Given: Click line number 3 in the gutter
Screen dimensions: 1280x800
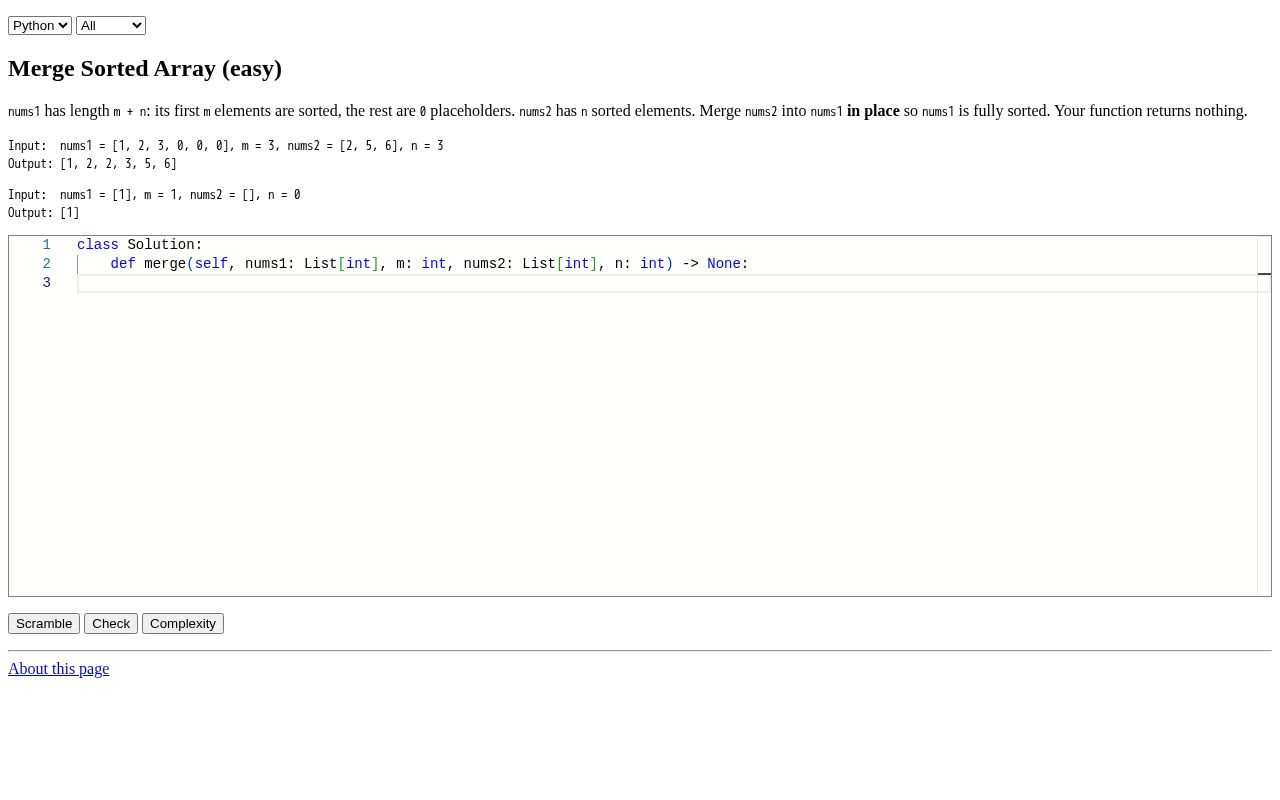Looking at the screenshot, I should coord(46,283).
